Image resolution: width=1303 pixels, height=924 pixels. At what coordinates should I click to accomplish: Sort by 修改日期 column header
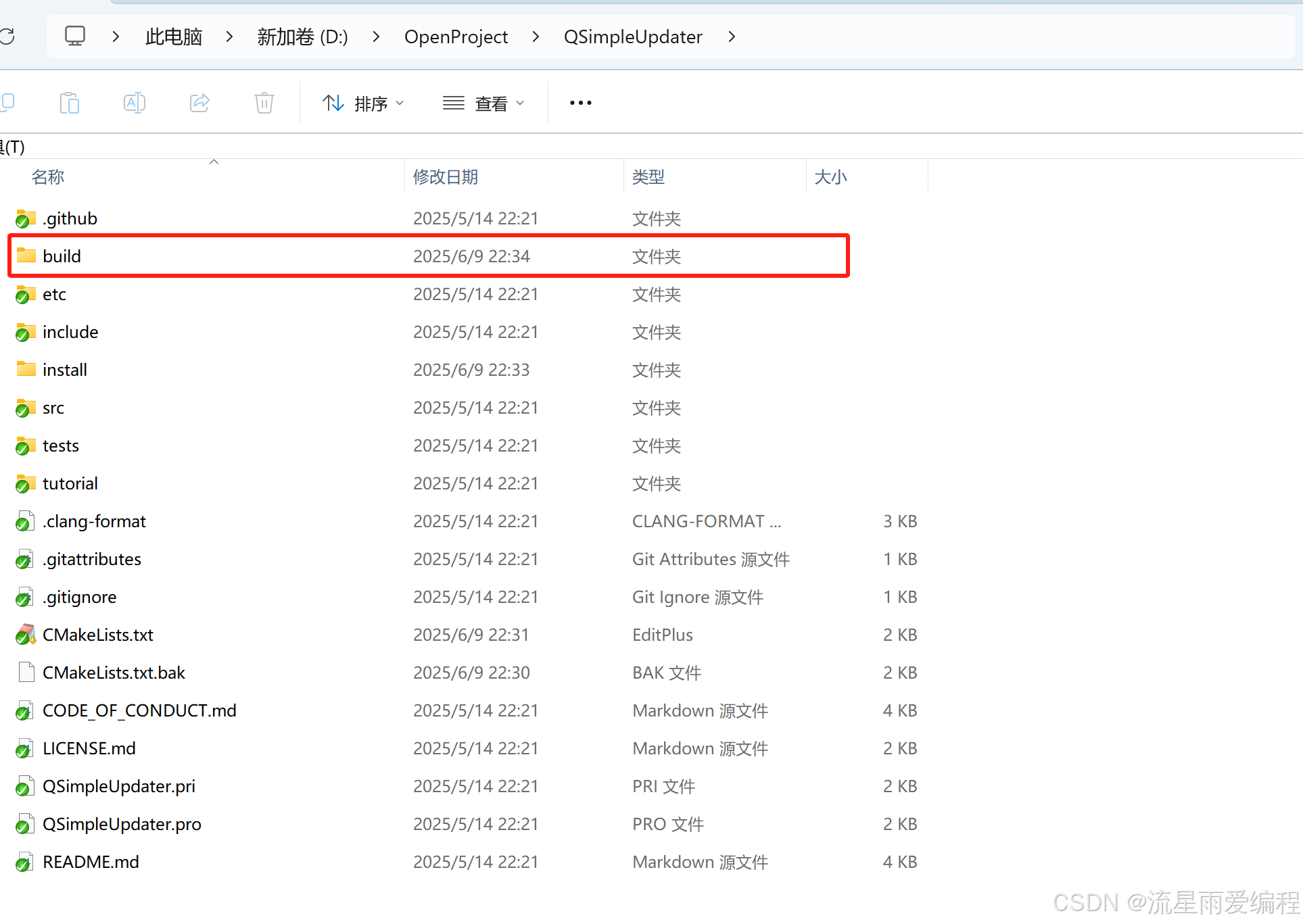tap(446, 177)
